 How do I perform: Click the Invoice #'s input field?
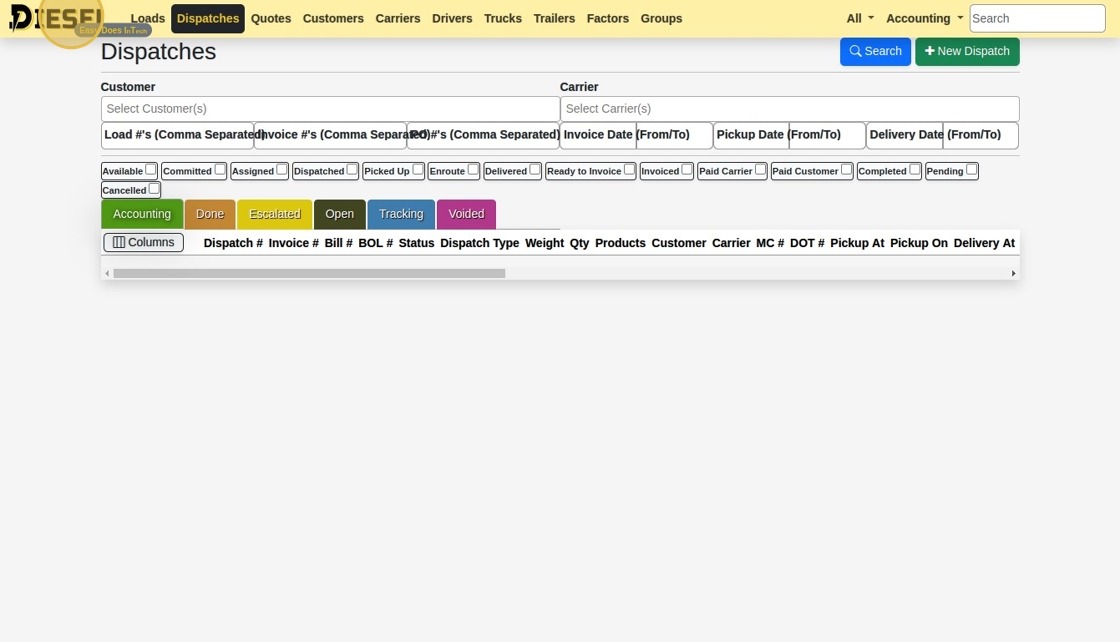pyautogui.click(x=330, y=135)
